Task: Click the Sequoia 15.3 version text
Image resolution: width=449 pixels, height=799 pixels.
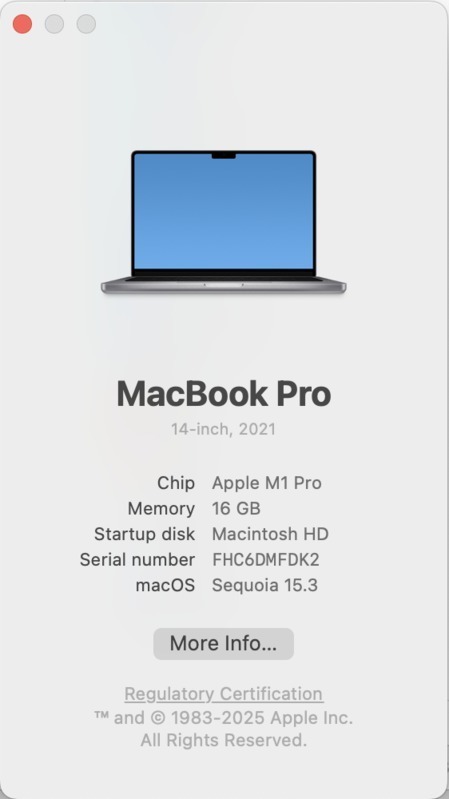Action: [x=265, y=585]
